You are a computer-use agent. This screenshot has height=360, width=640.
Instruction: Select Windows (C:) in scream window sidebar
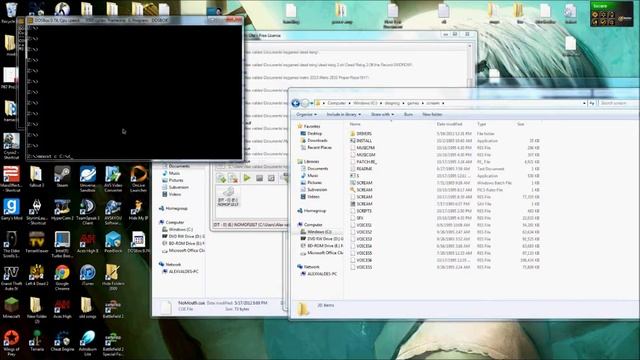click(319, 231)
